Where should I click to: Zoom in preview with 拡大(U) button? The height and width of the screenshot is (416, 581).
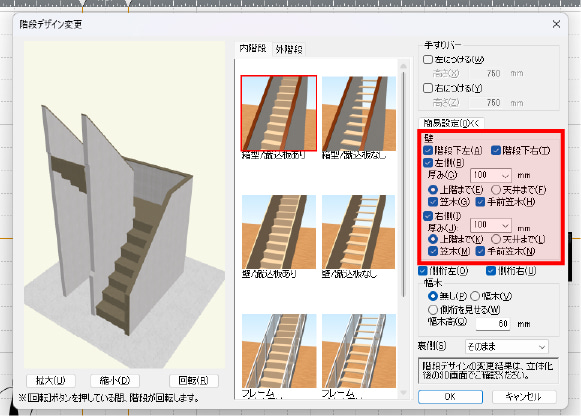click(x=51, y=380)
